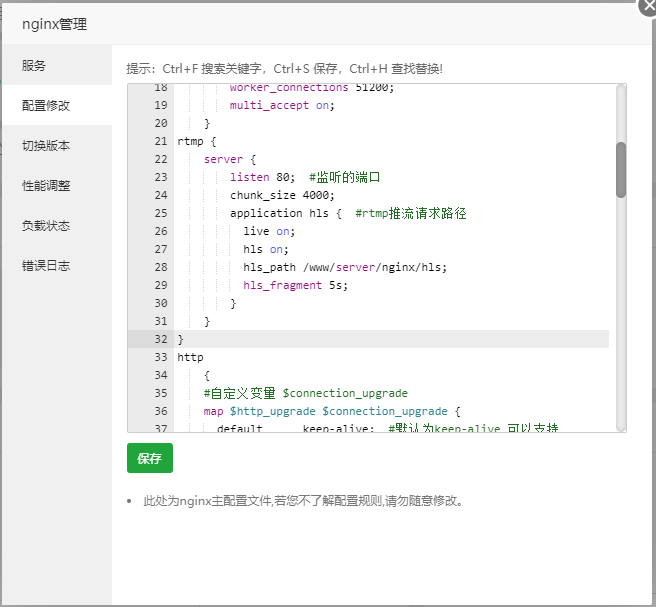Click the 'chunk_size 4000;' line
Screen dimensions: 656x607
282,195
